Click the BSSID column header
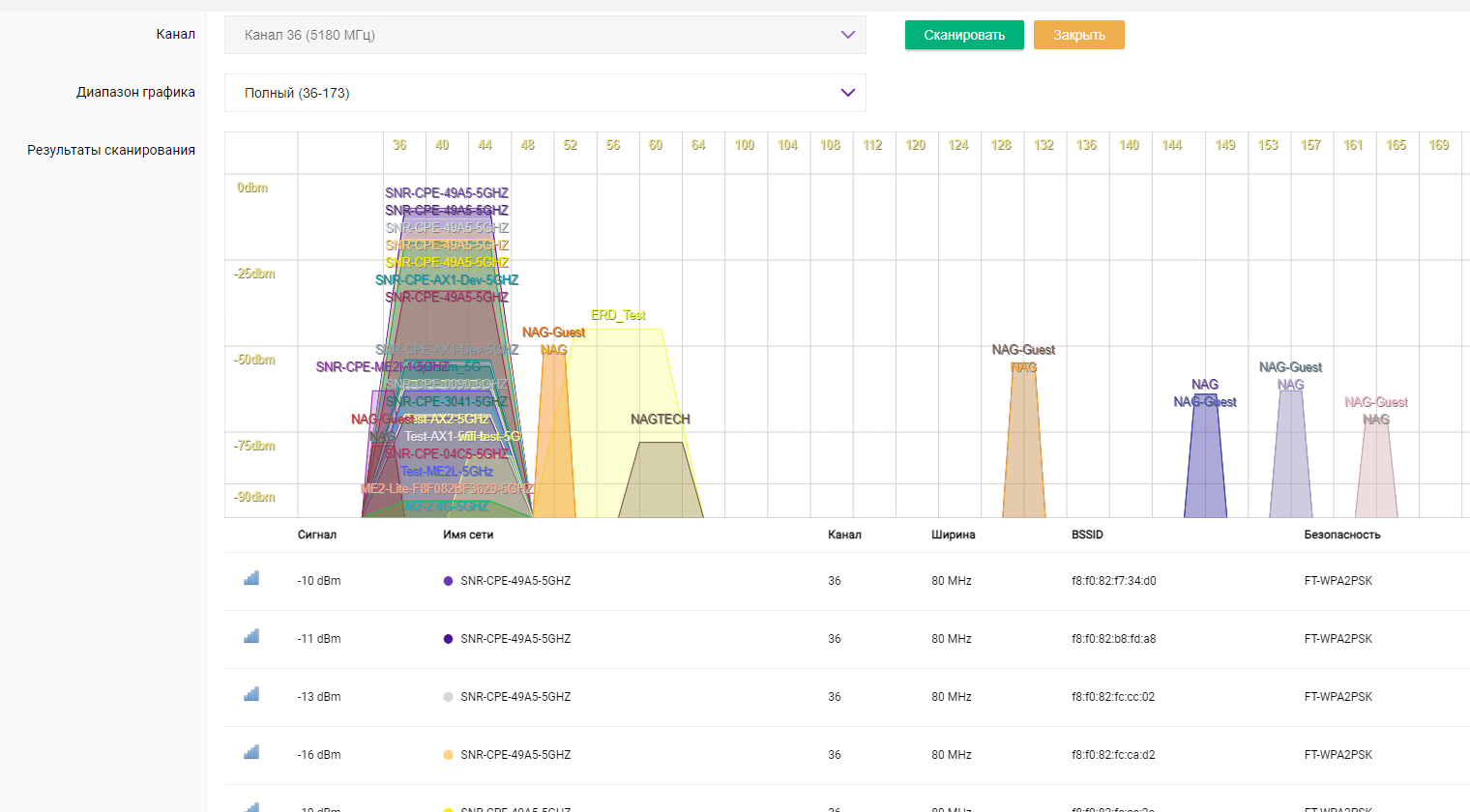Screen dimensions: 1470x812 (1087, 535)
